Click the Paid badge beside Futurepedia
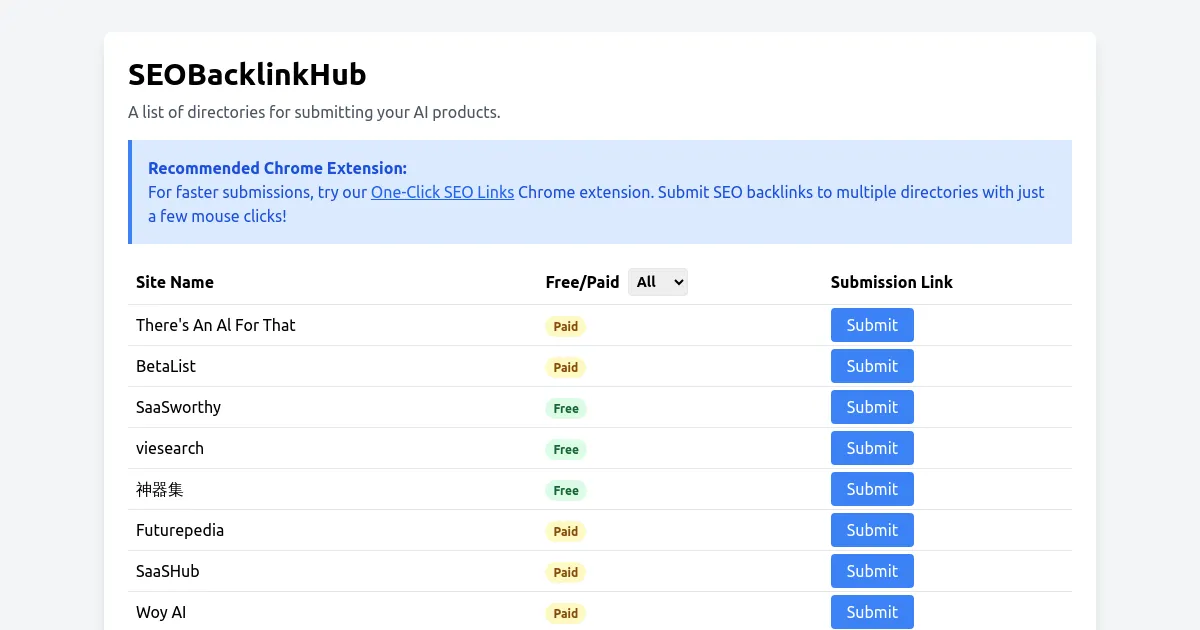 565,531
